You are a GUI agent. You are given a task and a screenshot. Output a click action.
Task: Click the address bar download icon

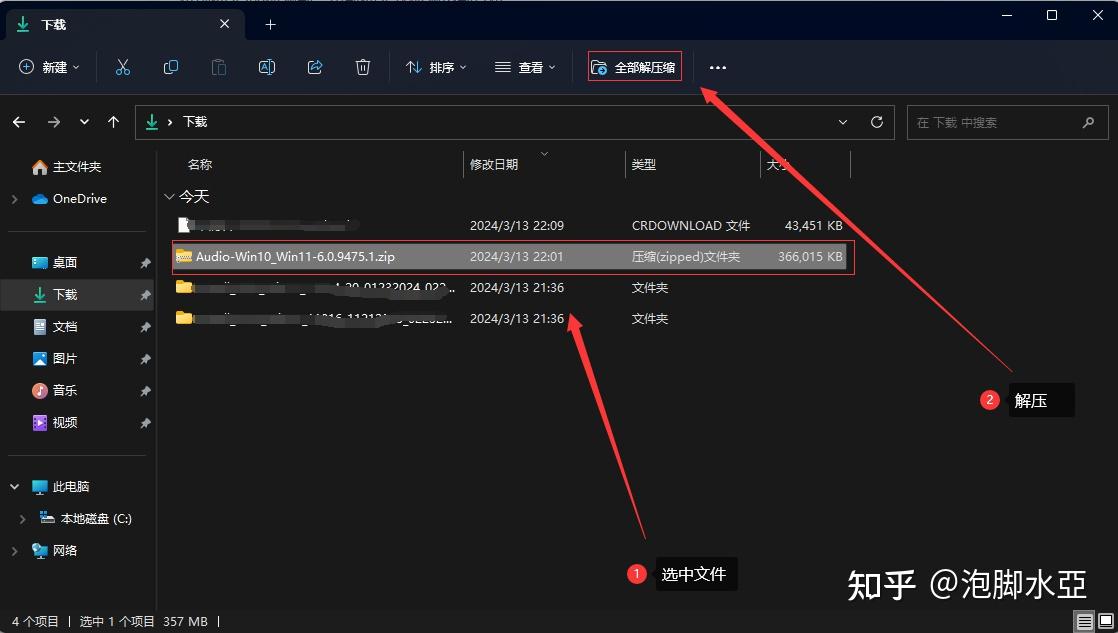(152, 122)
